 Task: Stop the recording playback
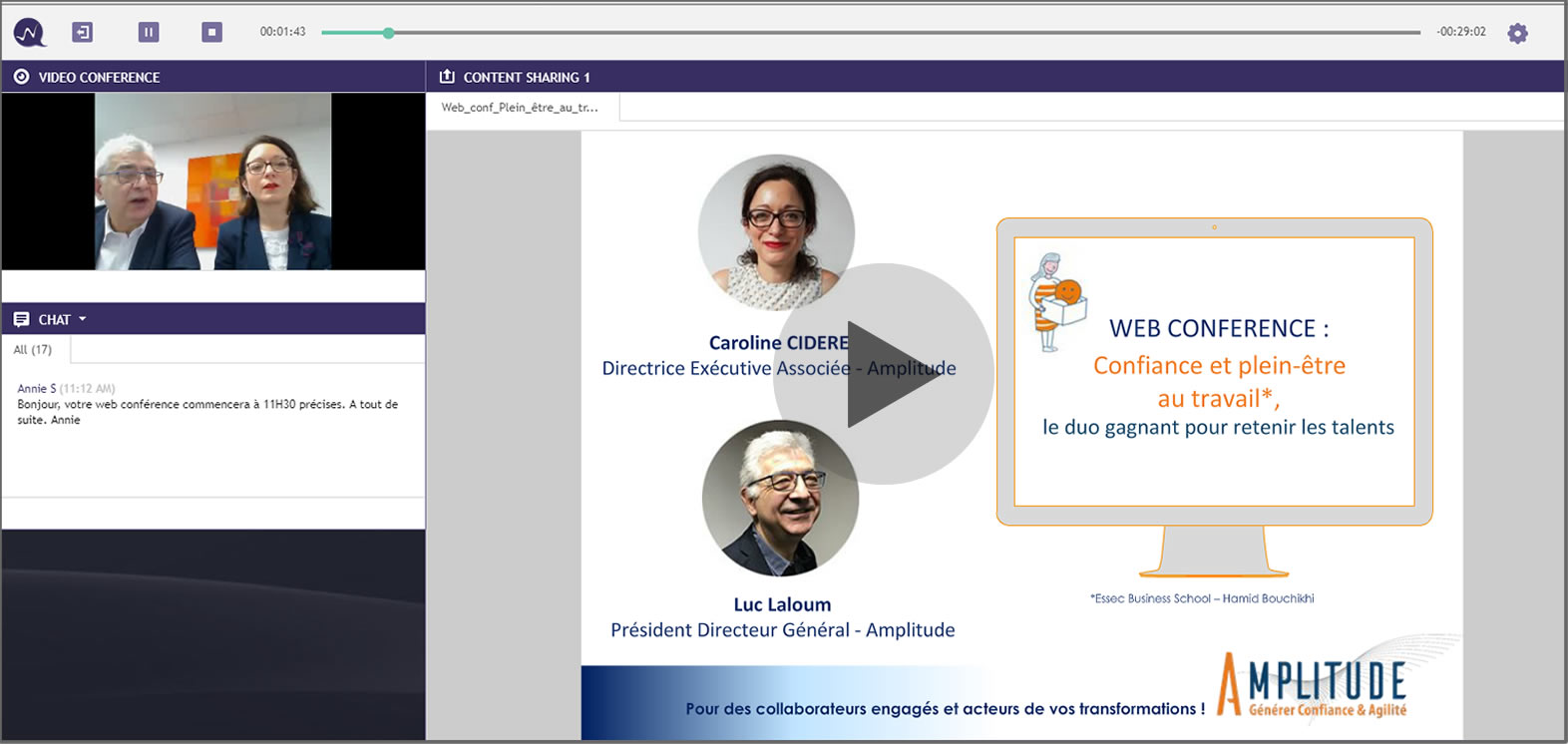click(x=211, y=32)
